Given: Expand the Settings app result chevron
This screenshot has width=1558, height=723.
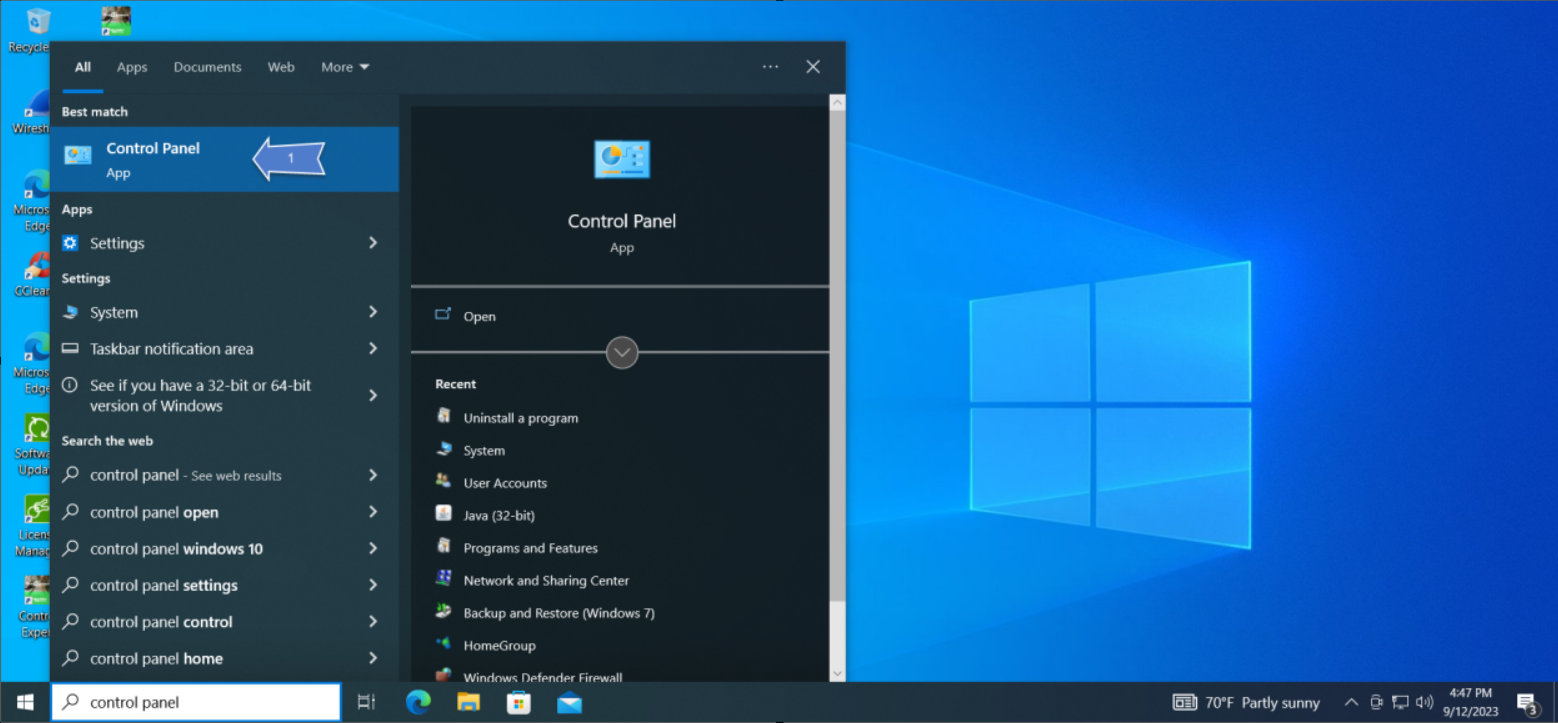Looking at the screenshot, I should pyautogui.click(x=373, y=243).
